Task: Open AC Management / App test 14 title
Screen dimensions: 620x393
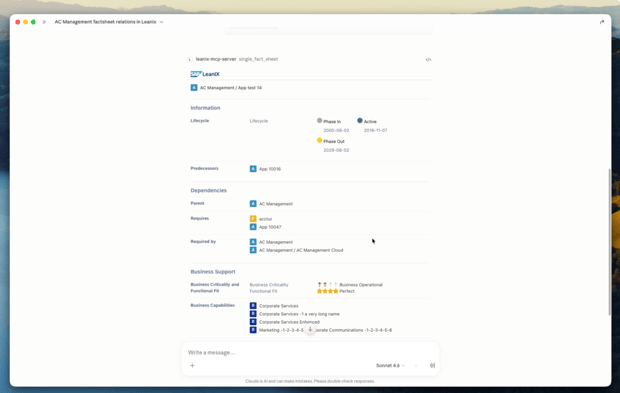Action: 231,88
